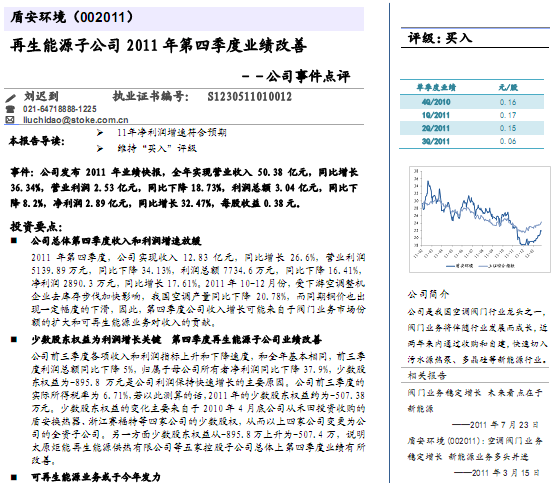Click the telephone icon beside 021-64718888-1225

(x=11, y=109)
